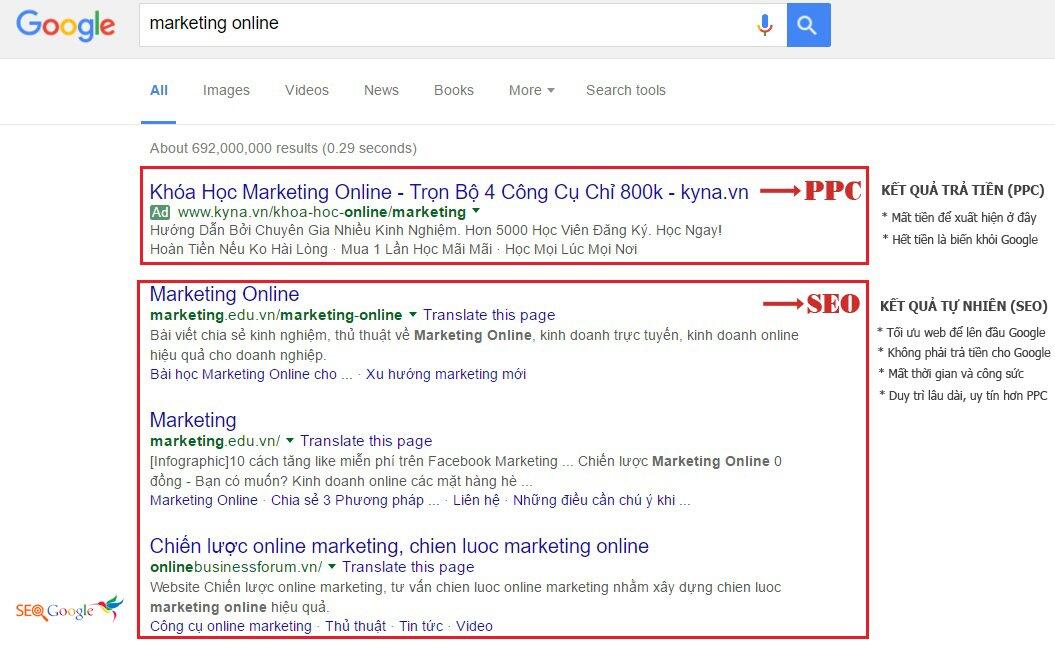Open the 'Marketing Online' sitelink under the Marketing result
Image resolution: width=1055 pixels, height=649 pixels.
(x=204, y=500)
